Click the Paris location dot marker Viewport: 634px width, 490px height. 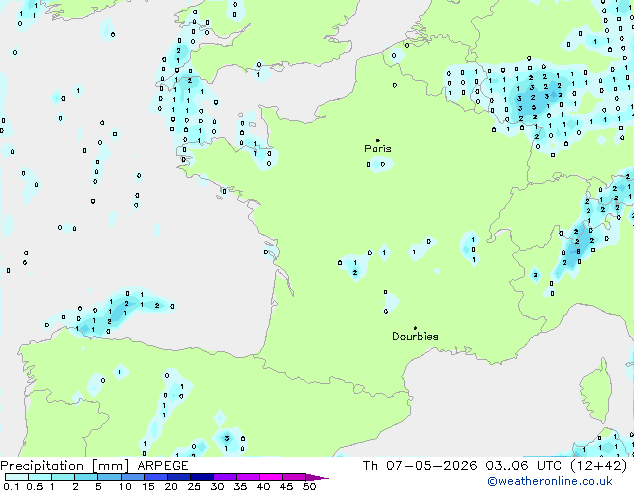(378, 140)
